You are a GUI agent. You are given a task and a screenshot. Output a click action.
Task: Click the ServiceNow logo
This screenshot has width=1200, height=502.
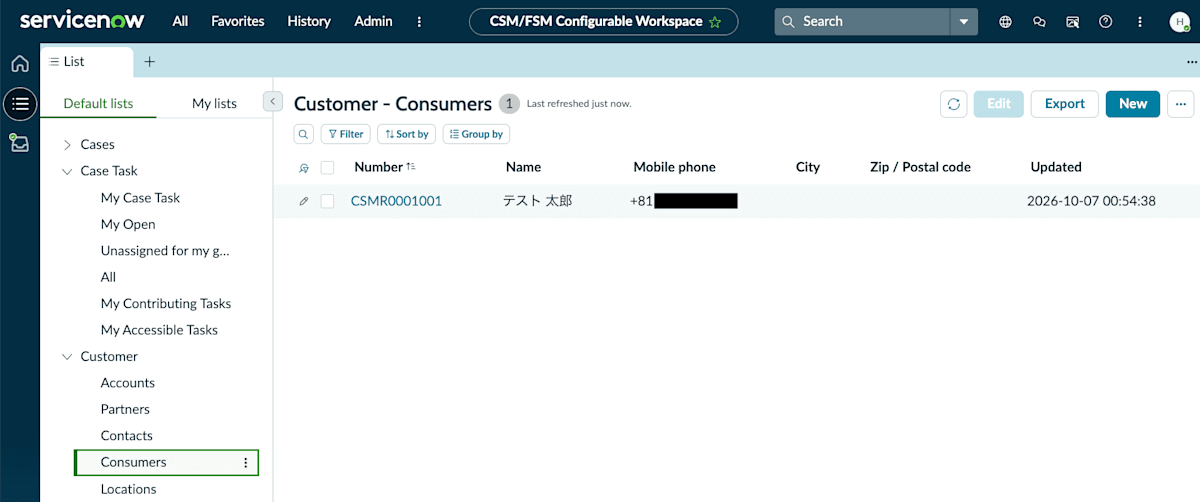(x=83, y=21)
